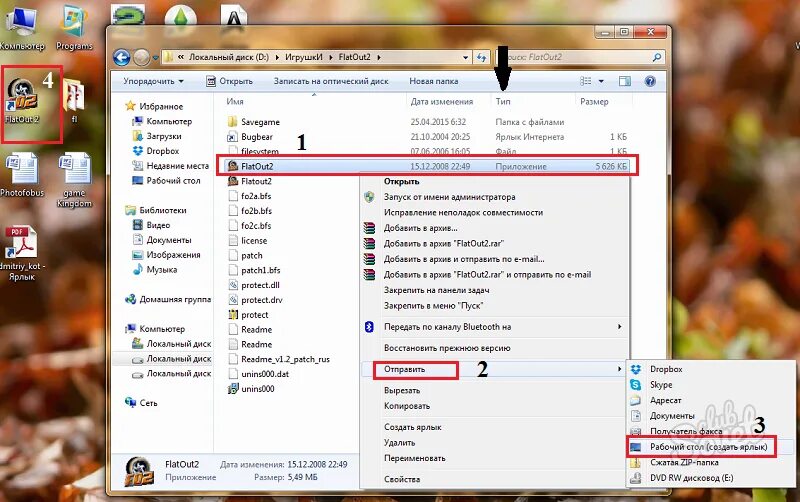Select the Photofobus document on desktop
The image size is (800, 502).
pyautogui.click(x=22, y=175)
